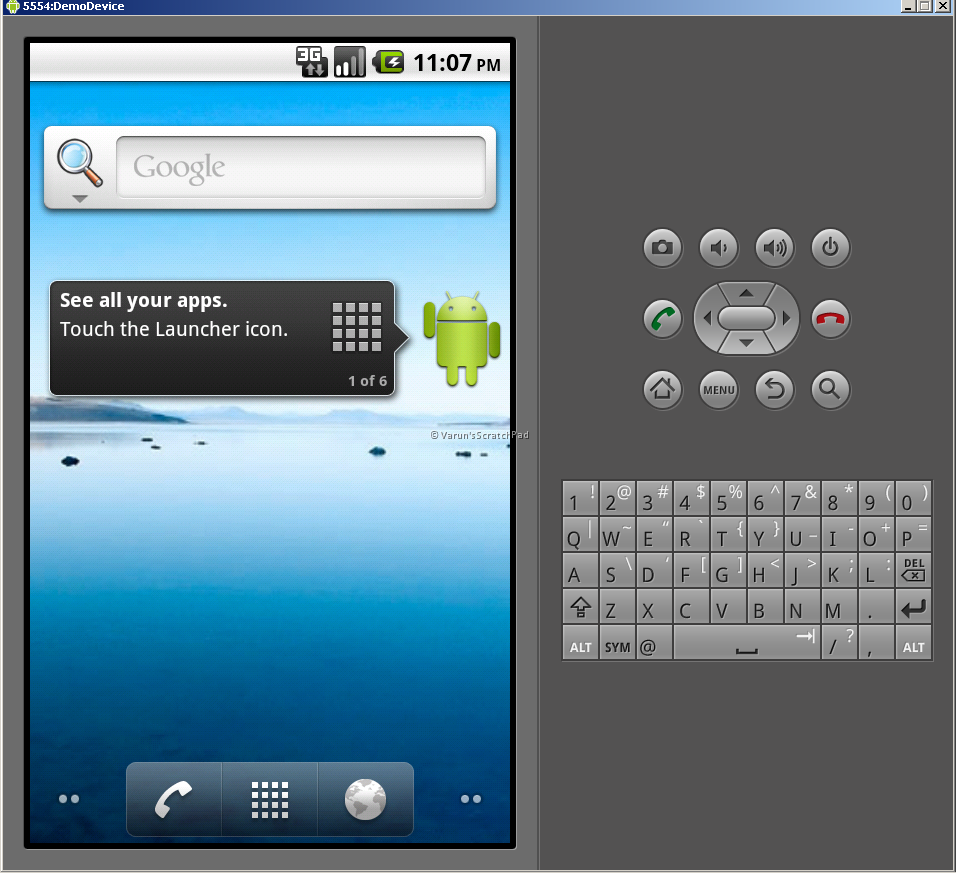Click the power button icon

pyautogui.click(x=830, y=248)
